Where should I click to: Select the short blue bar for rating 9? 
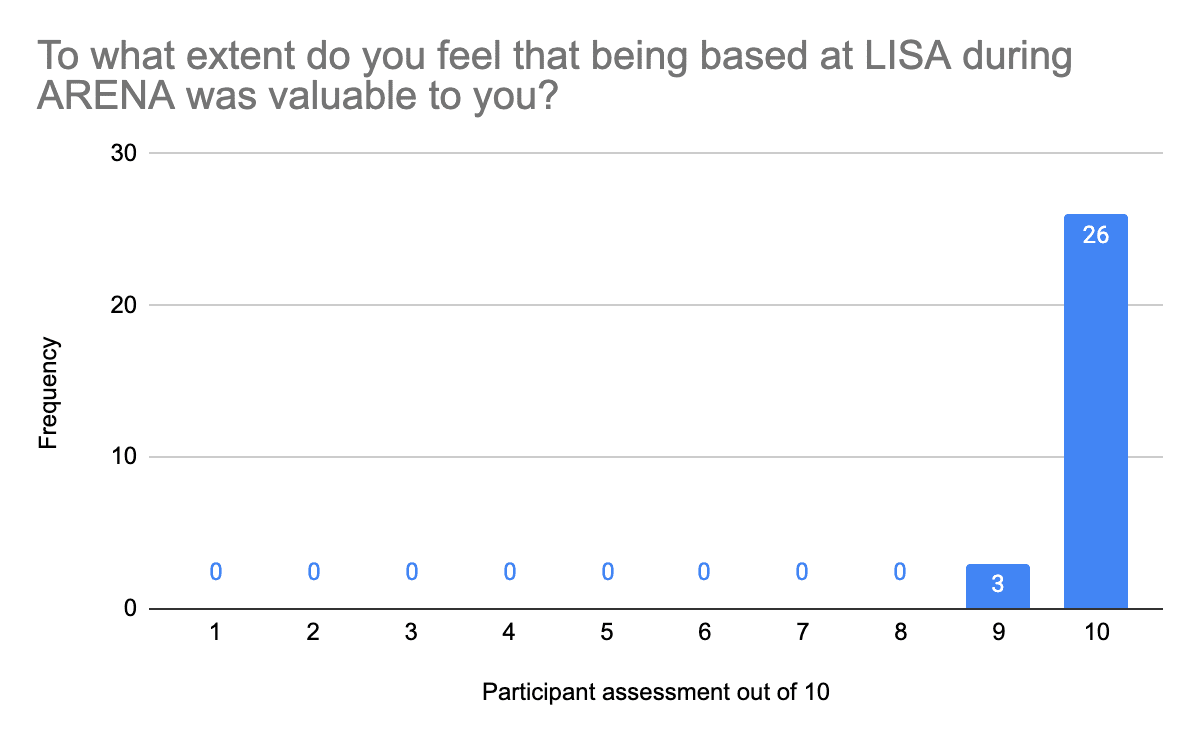997,593
